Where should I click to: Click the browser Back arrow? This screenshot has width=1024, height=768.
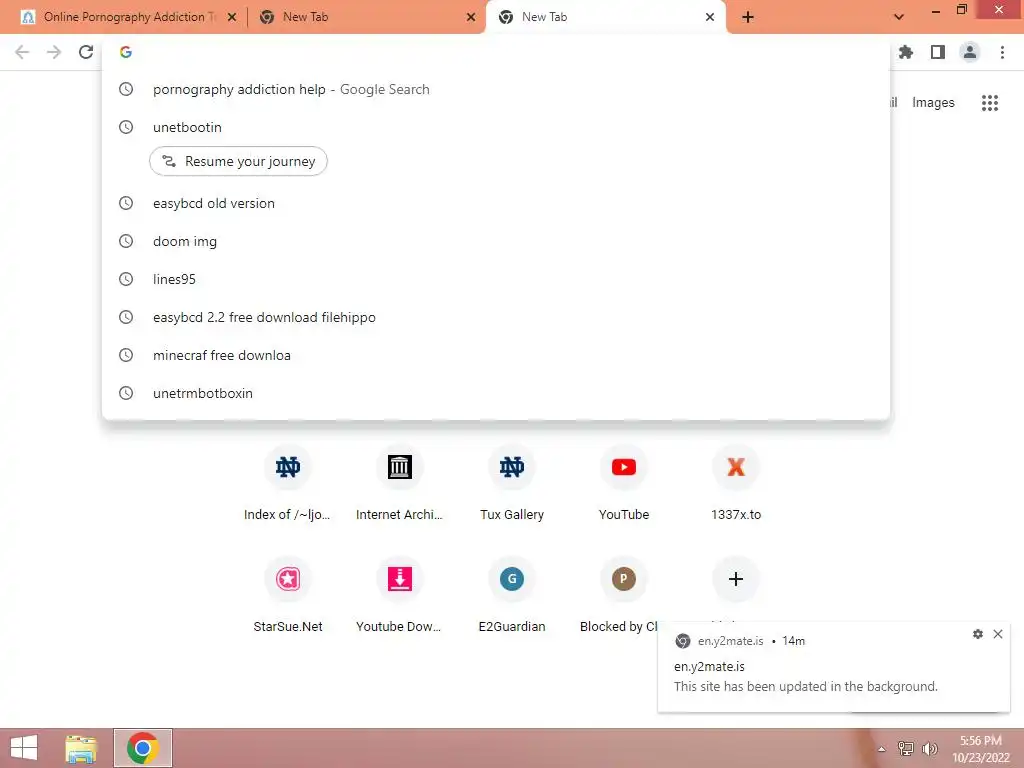(22, 52)
